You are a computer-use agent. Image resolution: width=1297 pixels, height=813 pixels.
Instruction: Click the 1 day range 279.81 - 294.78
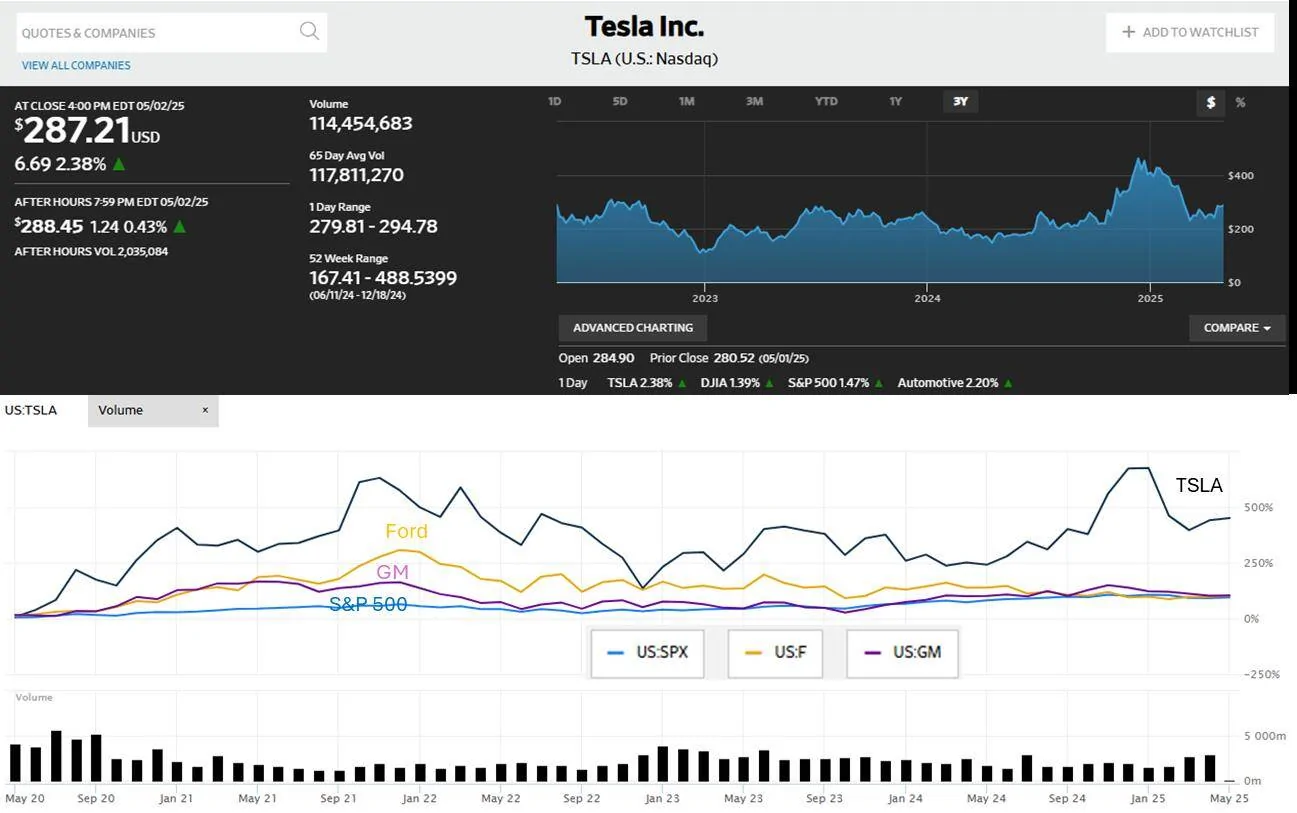pos(373,226)
